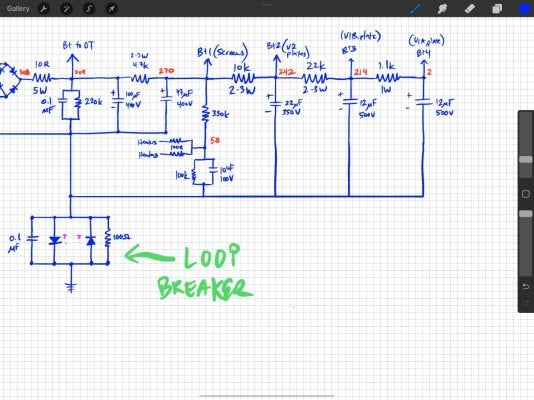Tap the B+ to OT label on canvas

pyautogui.click(x=78, y=45)
